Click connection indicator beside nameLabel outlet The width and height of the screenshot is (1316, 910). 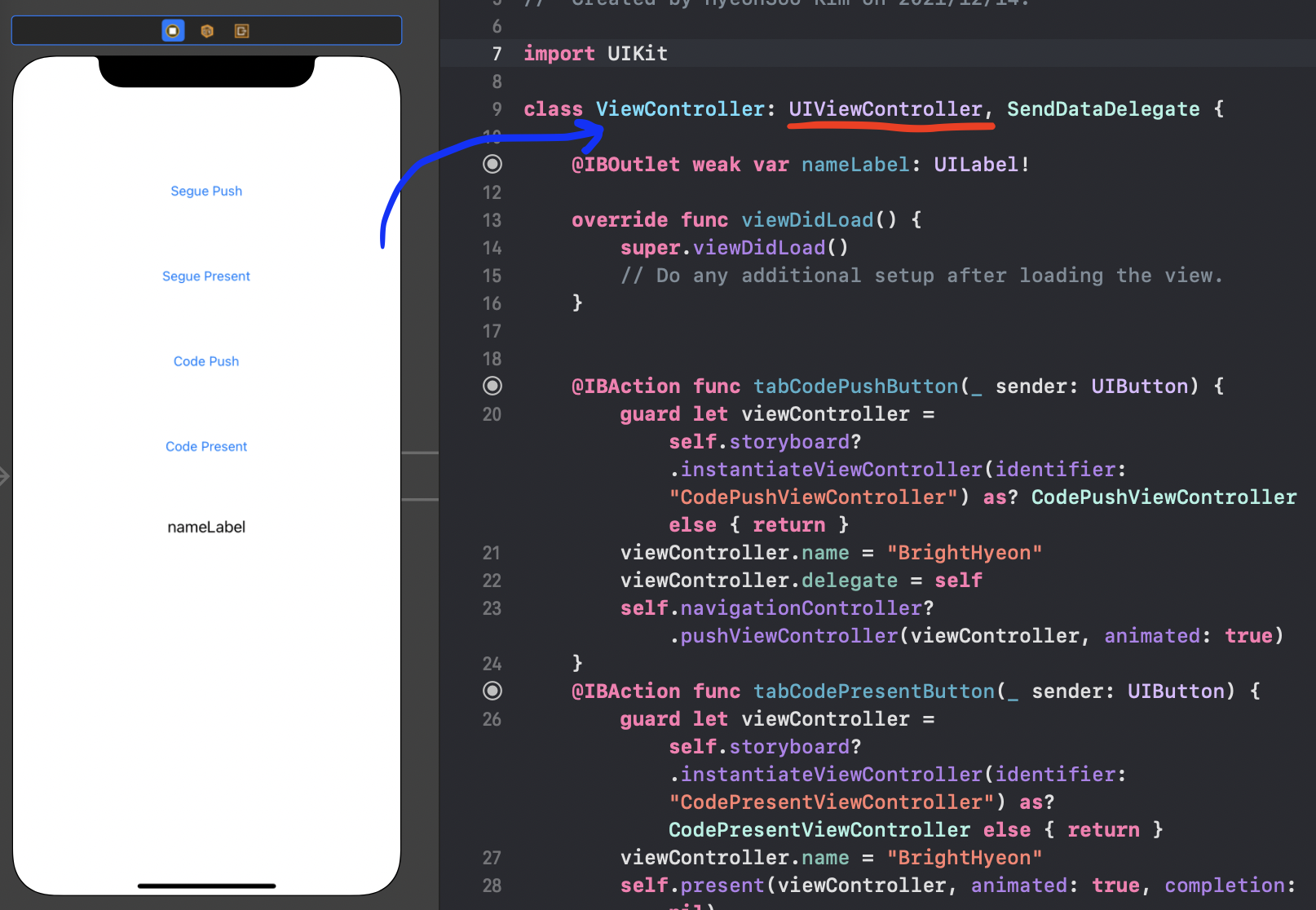[x=492, y=164]
